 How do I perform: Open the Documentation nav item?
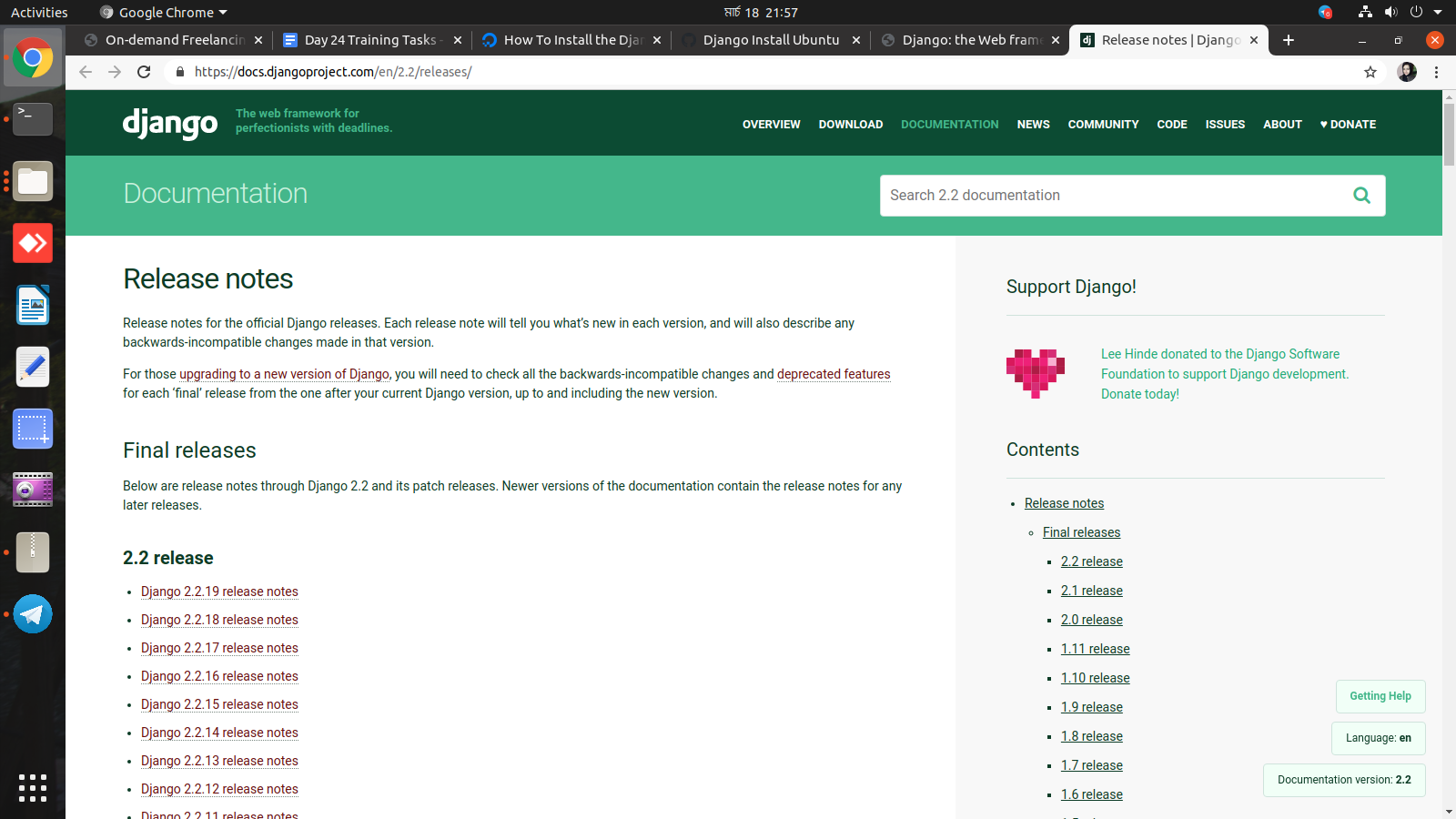(950, 125)
